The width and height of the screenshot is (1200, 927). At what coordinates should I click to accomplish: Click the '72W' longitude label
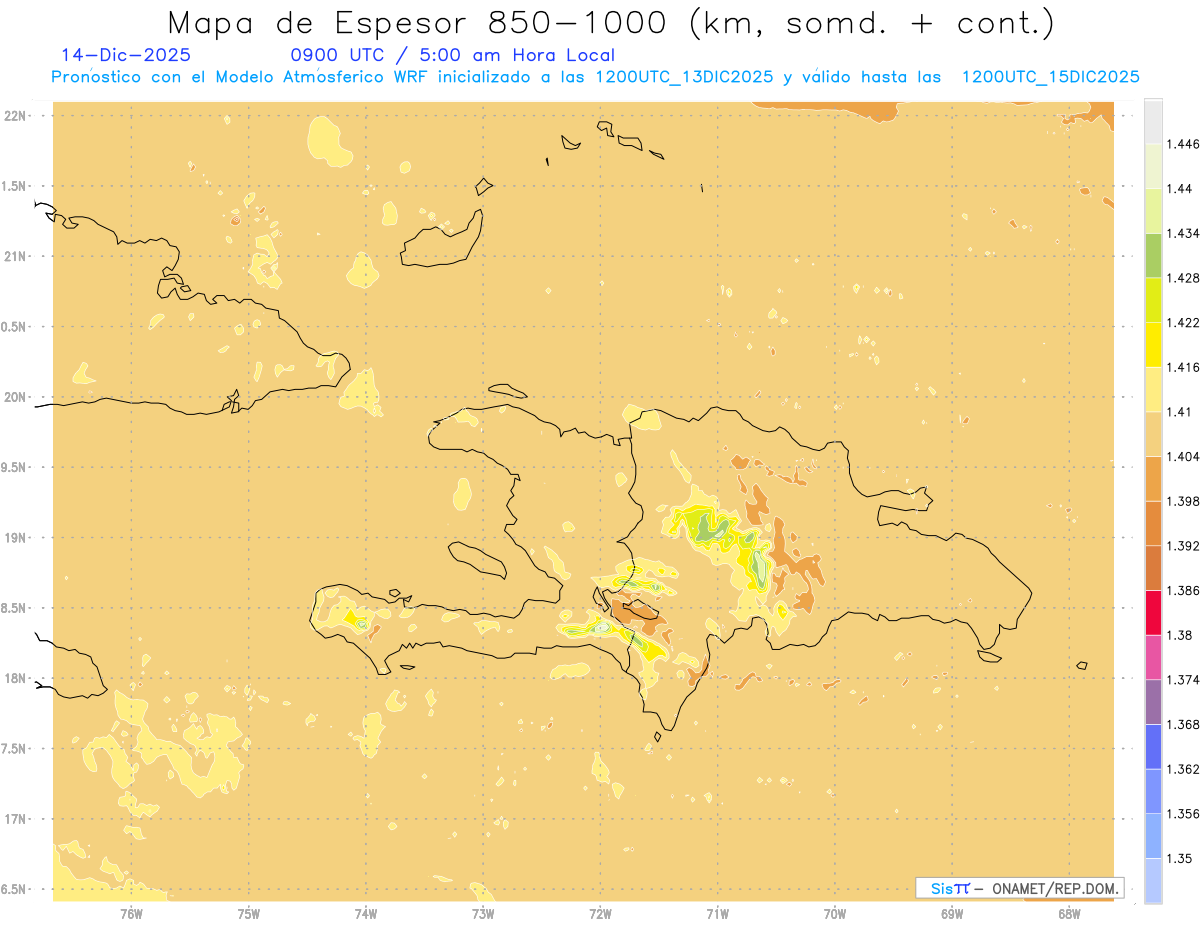(601, 914)
